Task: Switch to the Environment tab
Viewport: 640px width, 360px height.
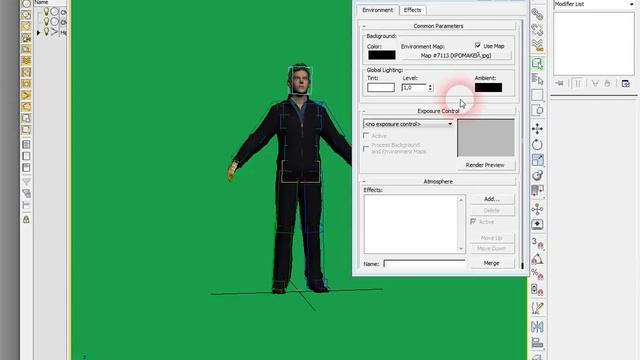Action: point(378,10)
